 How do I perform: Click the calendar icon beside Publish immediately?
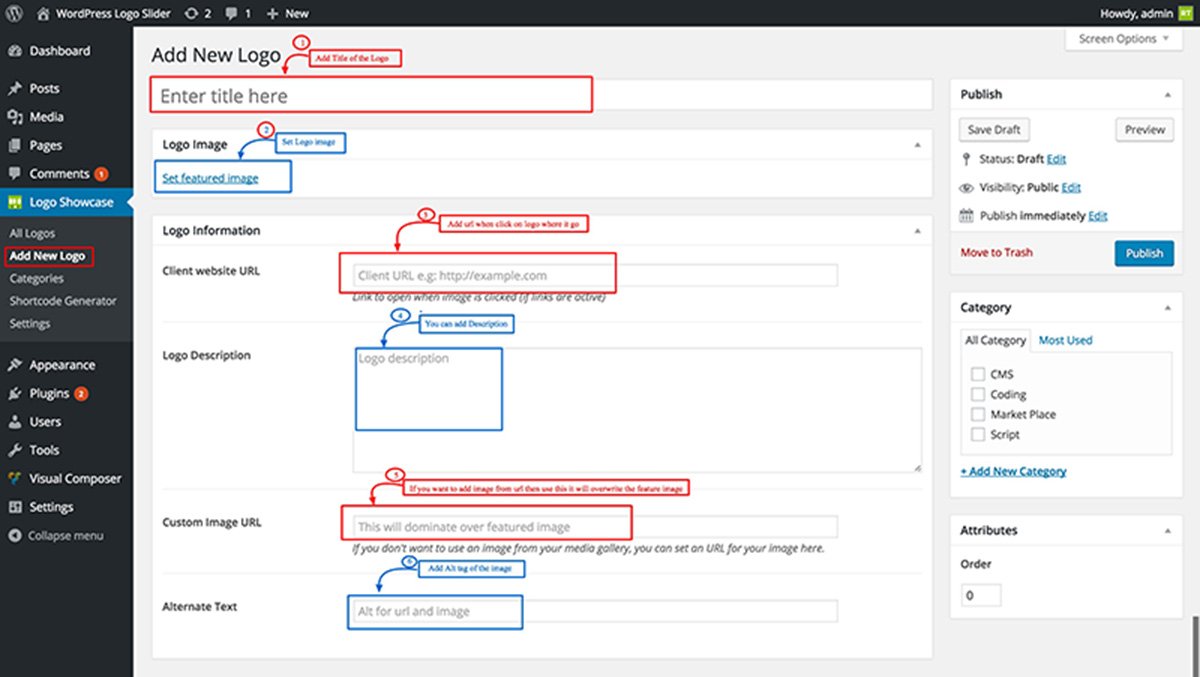pyautogui.click(x=966, y=215)
